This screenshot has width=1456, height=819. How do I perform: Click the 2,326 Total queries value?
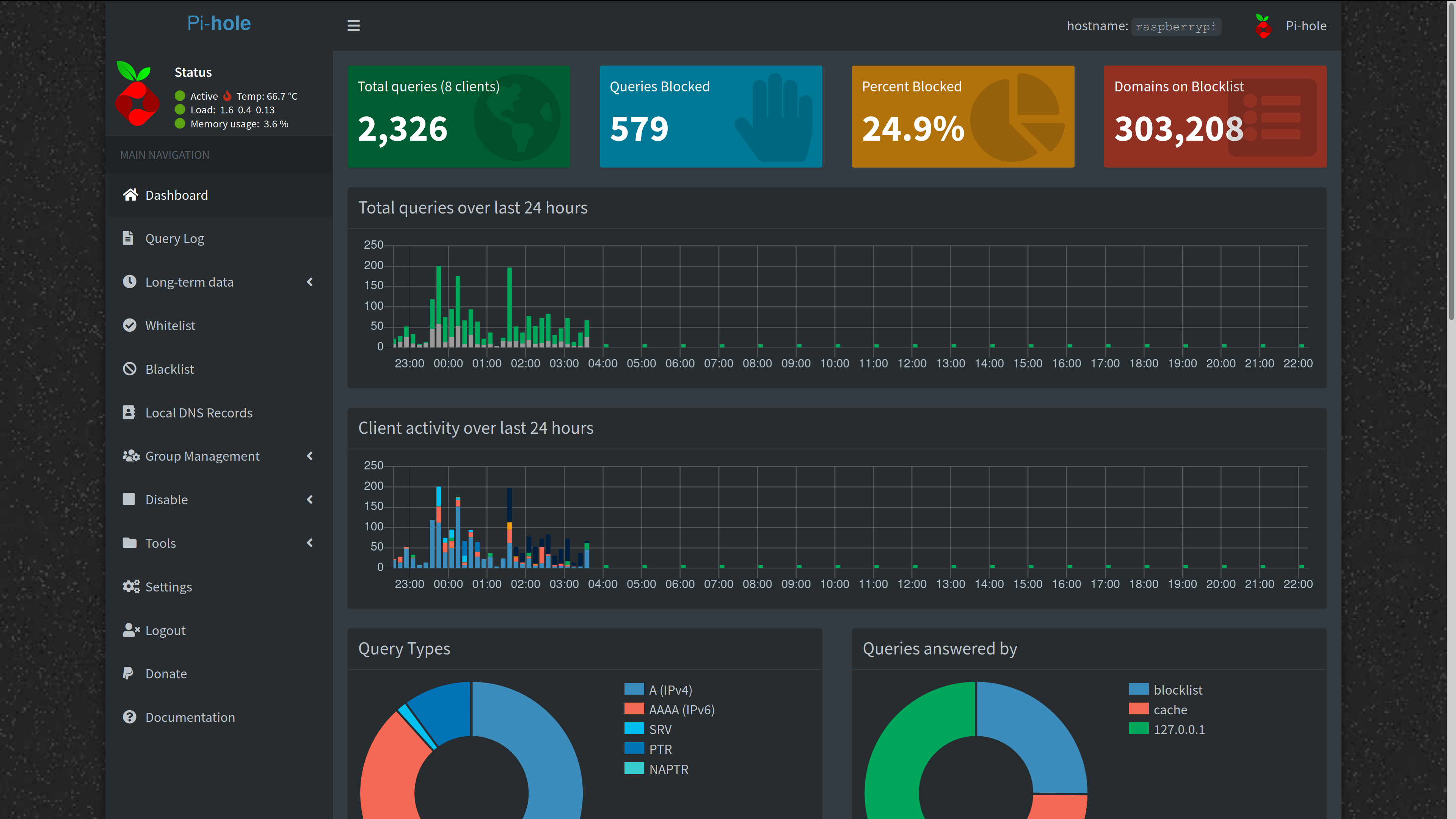pyautogui.click(x=402, y=129)
